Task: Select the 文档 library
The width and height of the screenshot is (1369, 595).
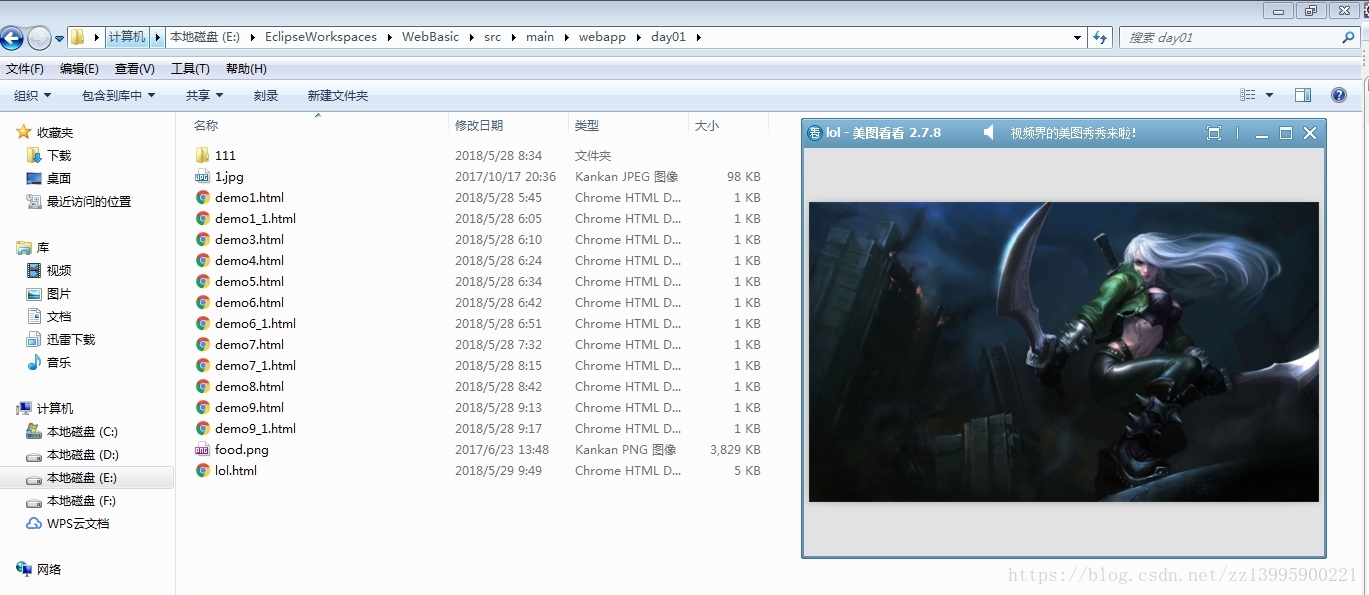Action: coord(59,316)
